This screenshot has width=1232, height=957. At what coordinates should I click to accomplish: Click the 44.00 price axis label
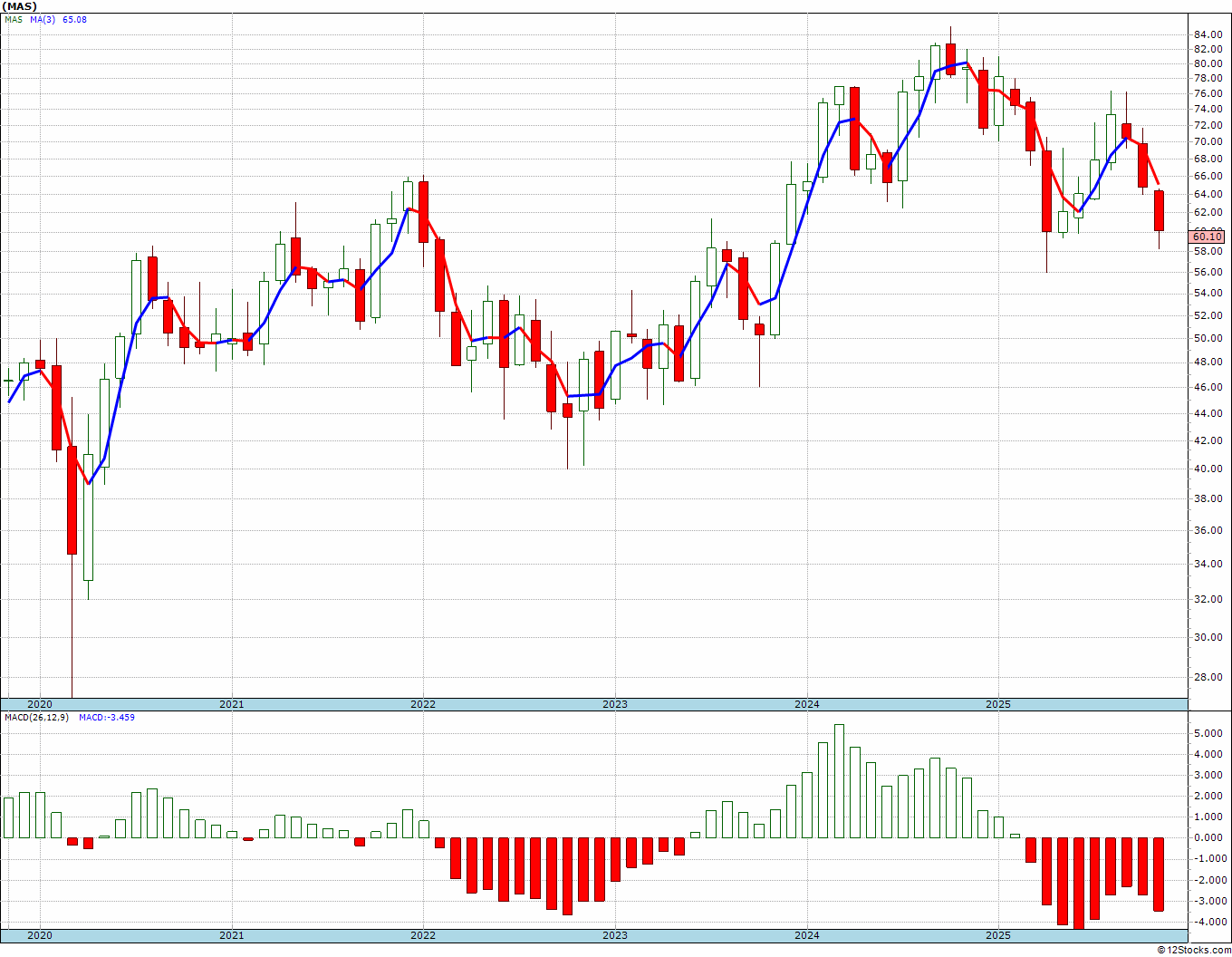(x=1208, y=414)
